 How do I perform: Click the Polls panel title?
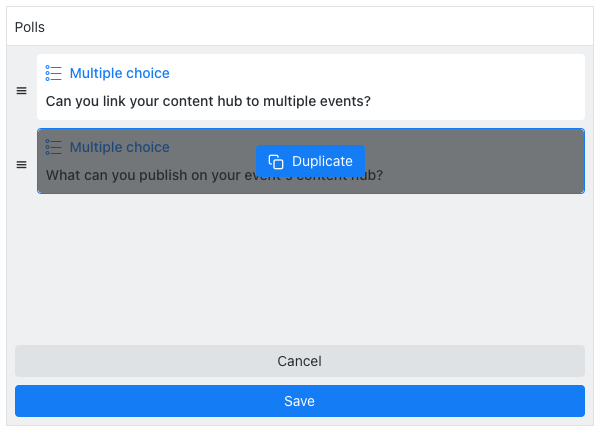coord(30,27)
